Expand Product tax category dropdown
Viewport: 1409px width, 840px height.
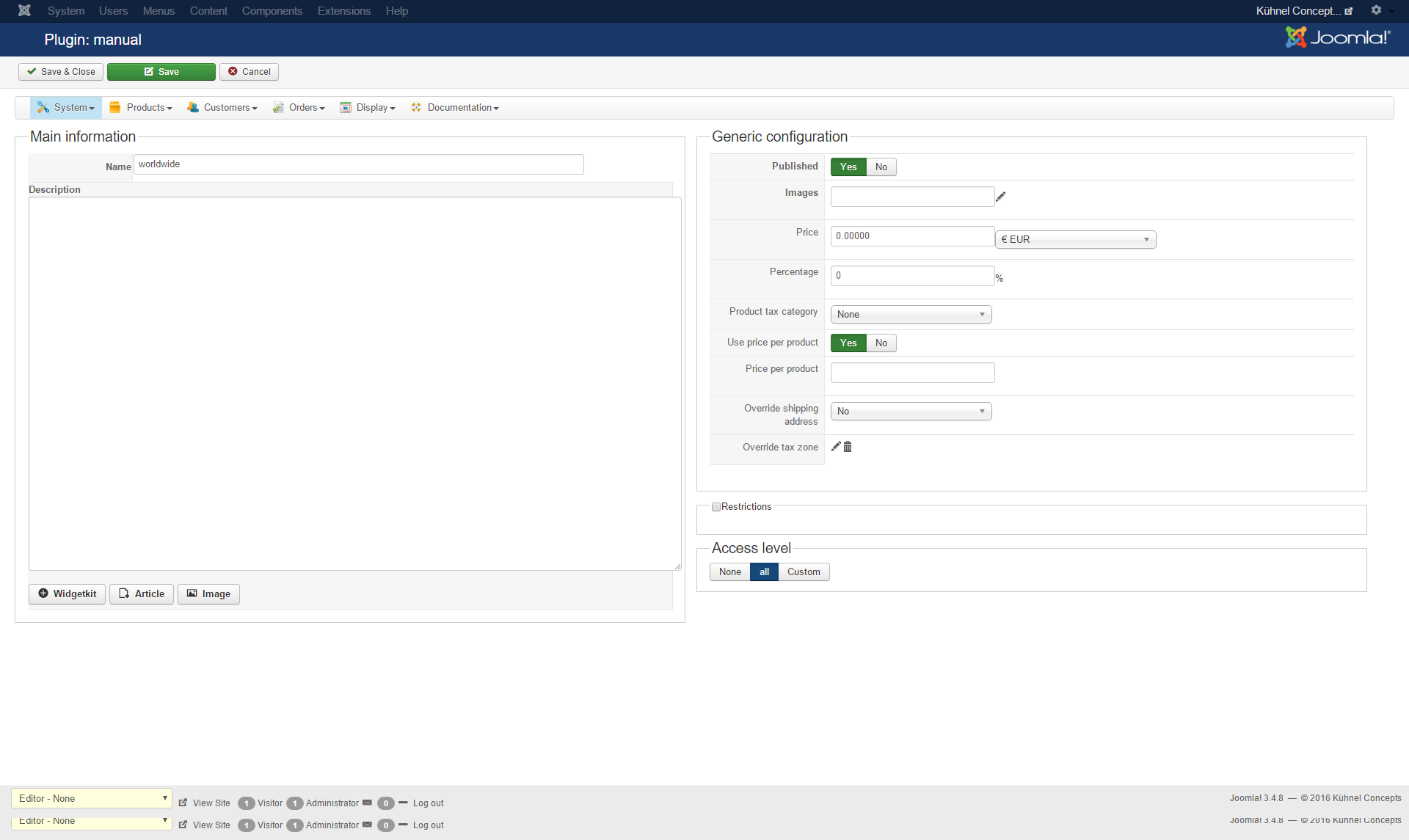tap(911, 315)
